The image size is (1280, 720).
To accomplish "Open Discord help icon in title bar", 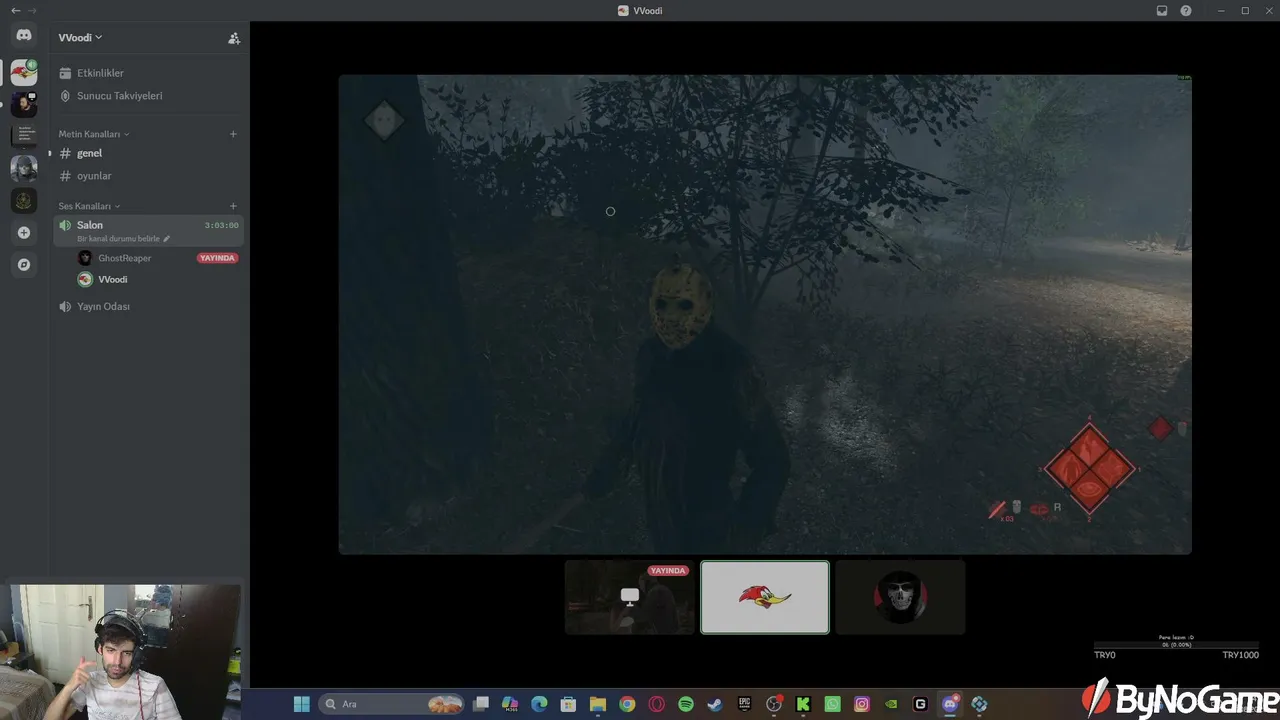I will (x=1186, y=11).
